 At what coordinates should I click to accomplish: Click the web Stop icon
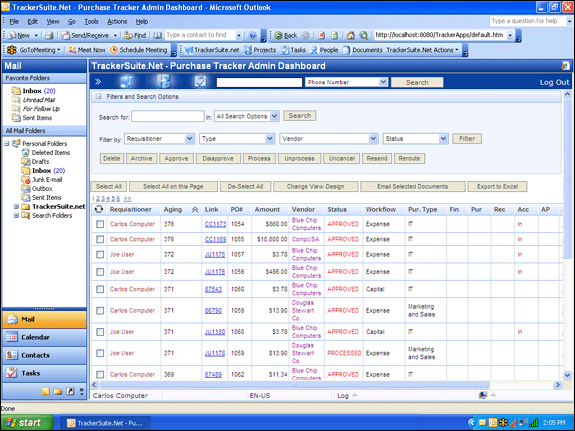click(322, 35)
